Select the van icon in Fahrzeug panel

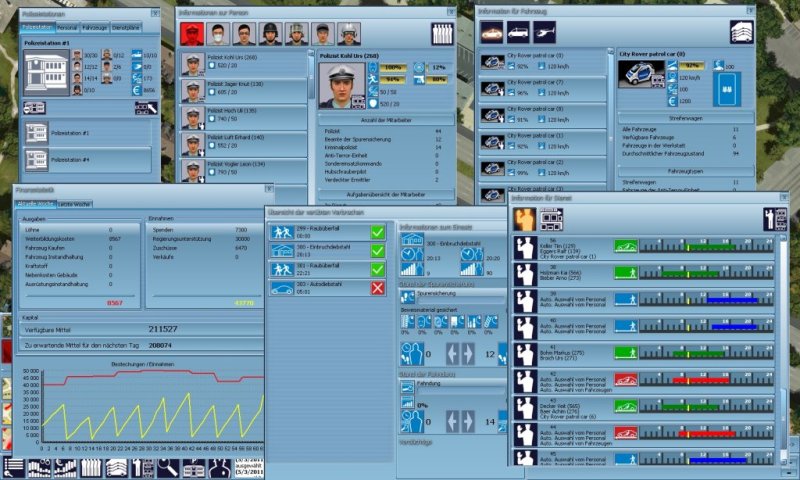pyautogui.click(x=518, y=31)
